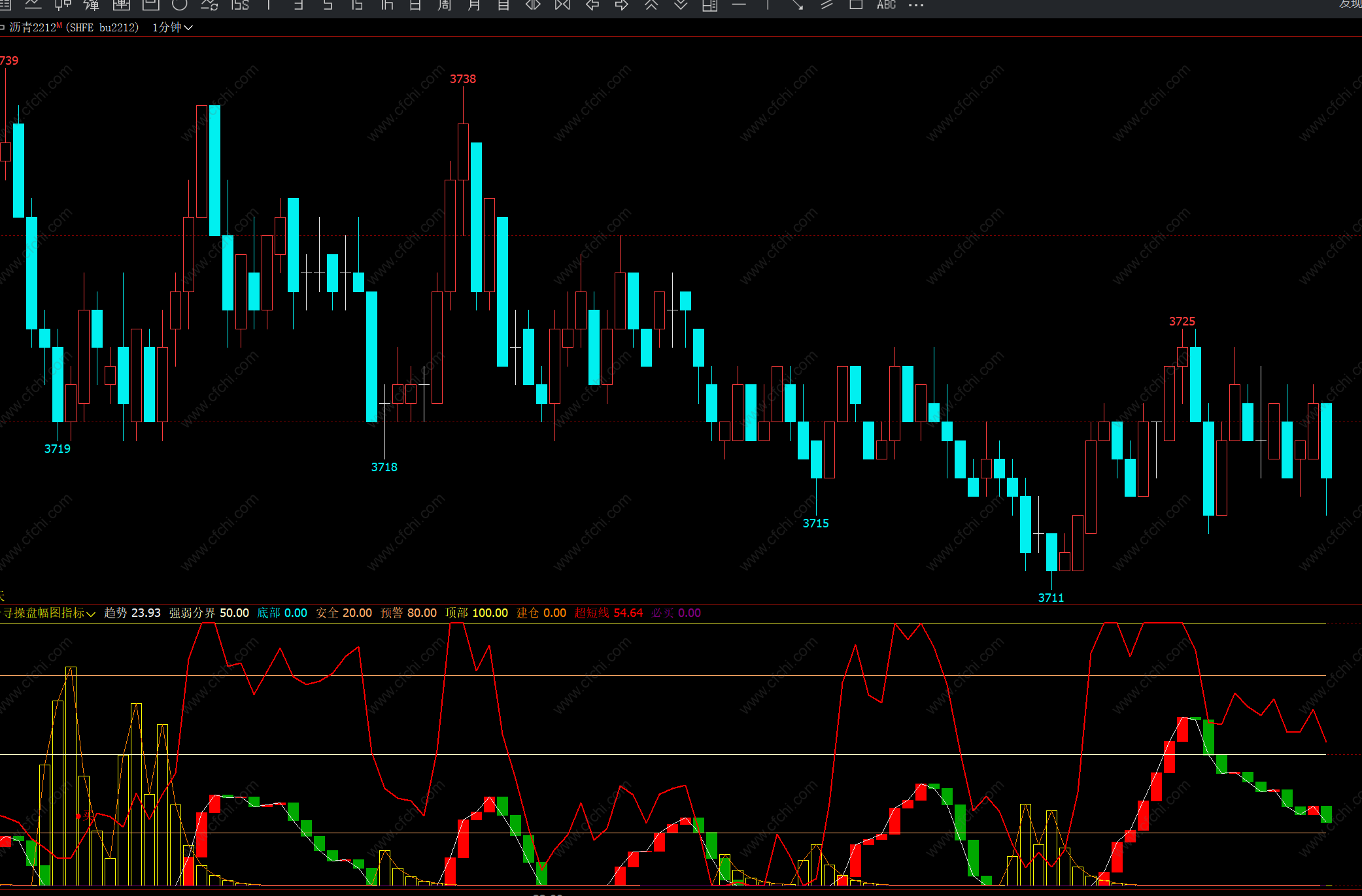Switch to daily 日 period
The width and height of the screenshot is (1362, 896).
coord(415,5)
